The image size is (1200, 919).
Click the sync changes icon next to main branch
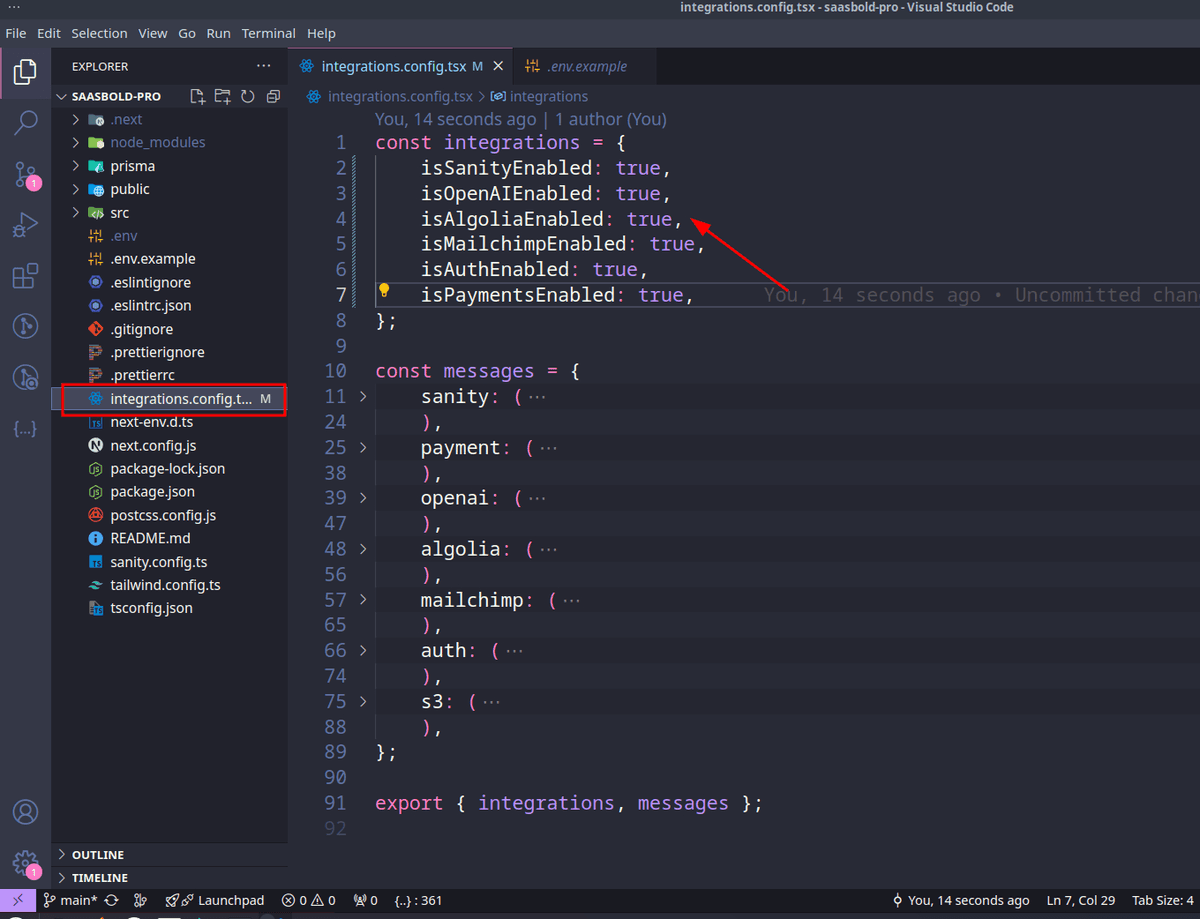[x=110, y=900]
